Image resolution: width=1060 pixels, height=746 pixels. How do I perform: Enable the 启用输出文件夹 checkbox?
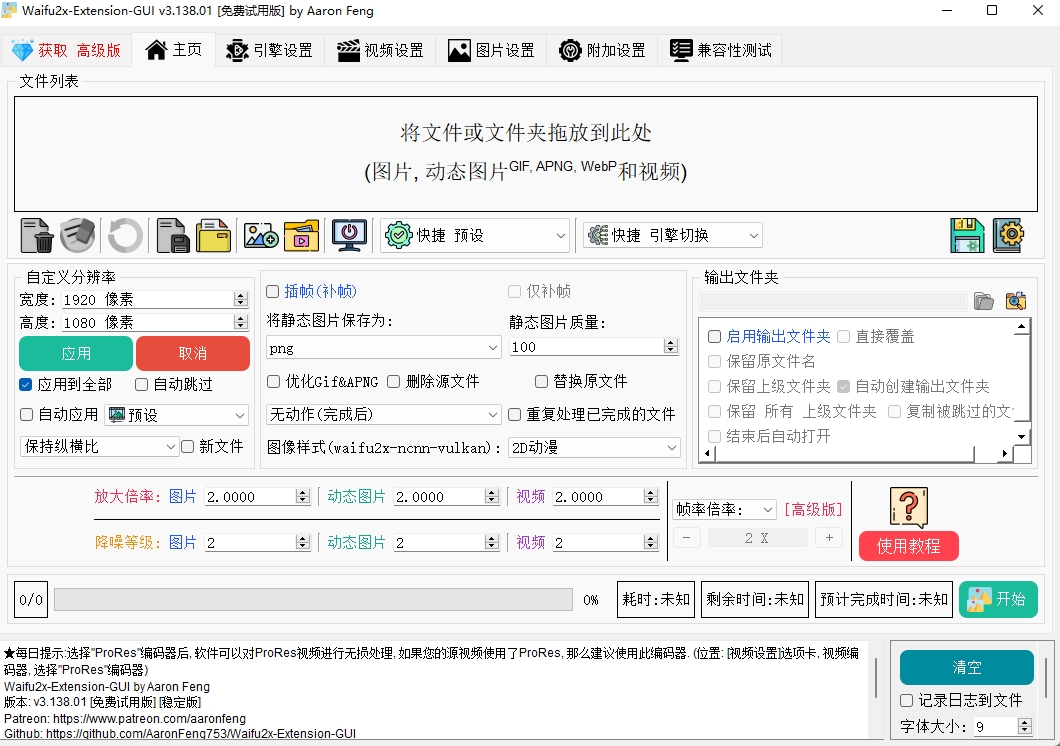(714, 337)
